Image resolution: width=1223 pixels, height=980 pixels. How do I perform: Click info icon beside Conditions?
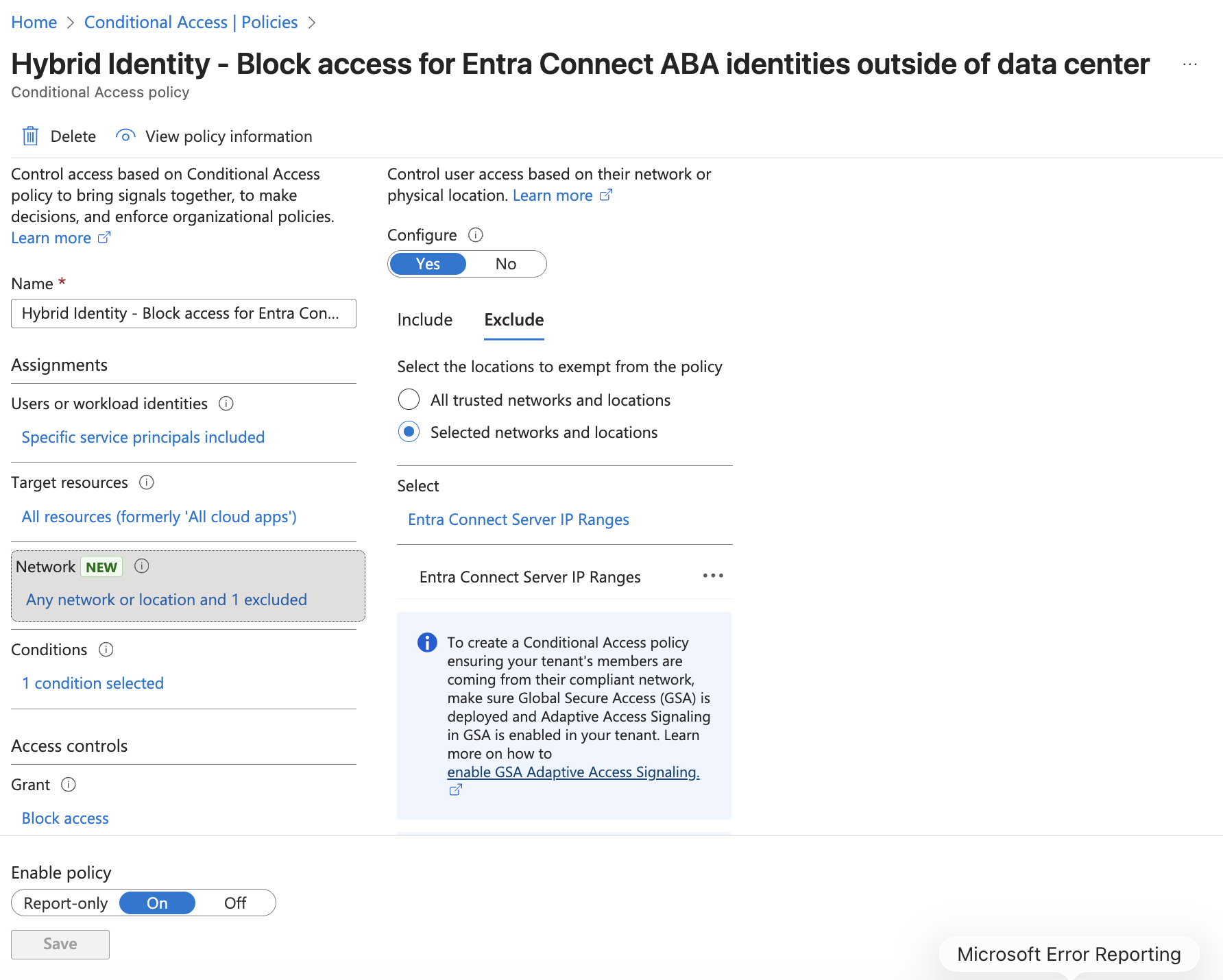[106, 650]
